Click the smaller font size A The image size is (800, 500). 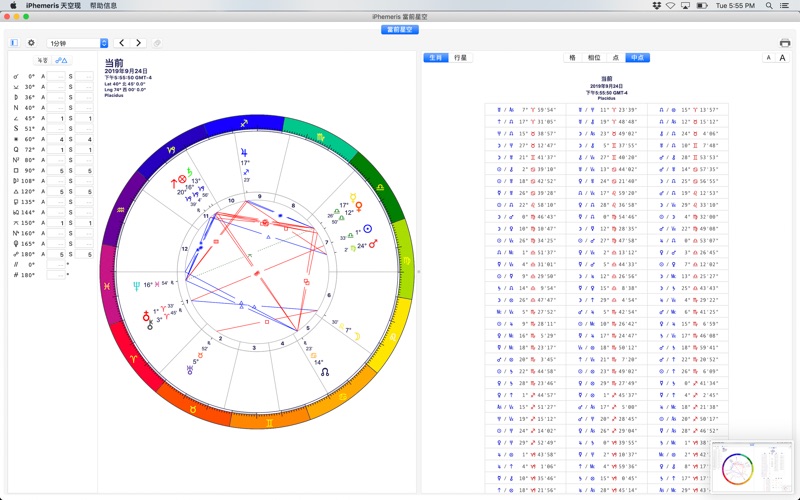(x=769, y=58)
